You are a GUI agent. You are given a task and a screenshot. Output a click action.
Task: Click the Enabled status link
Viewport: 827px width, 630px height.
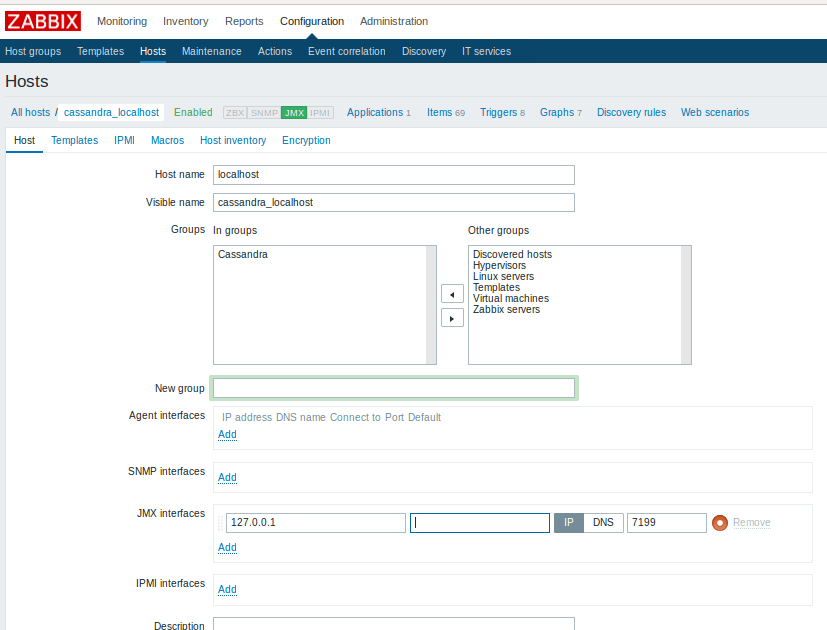coord(193,113)
